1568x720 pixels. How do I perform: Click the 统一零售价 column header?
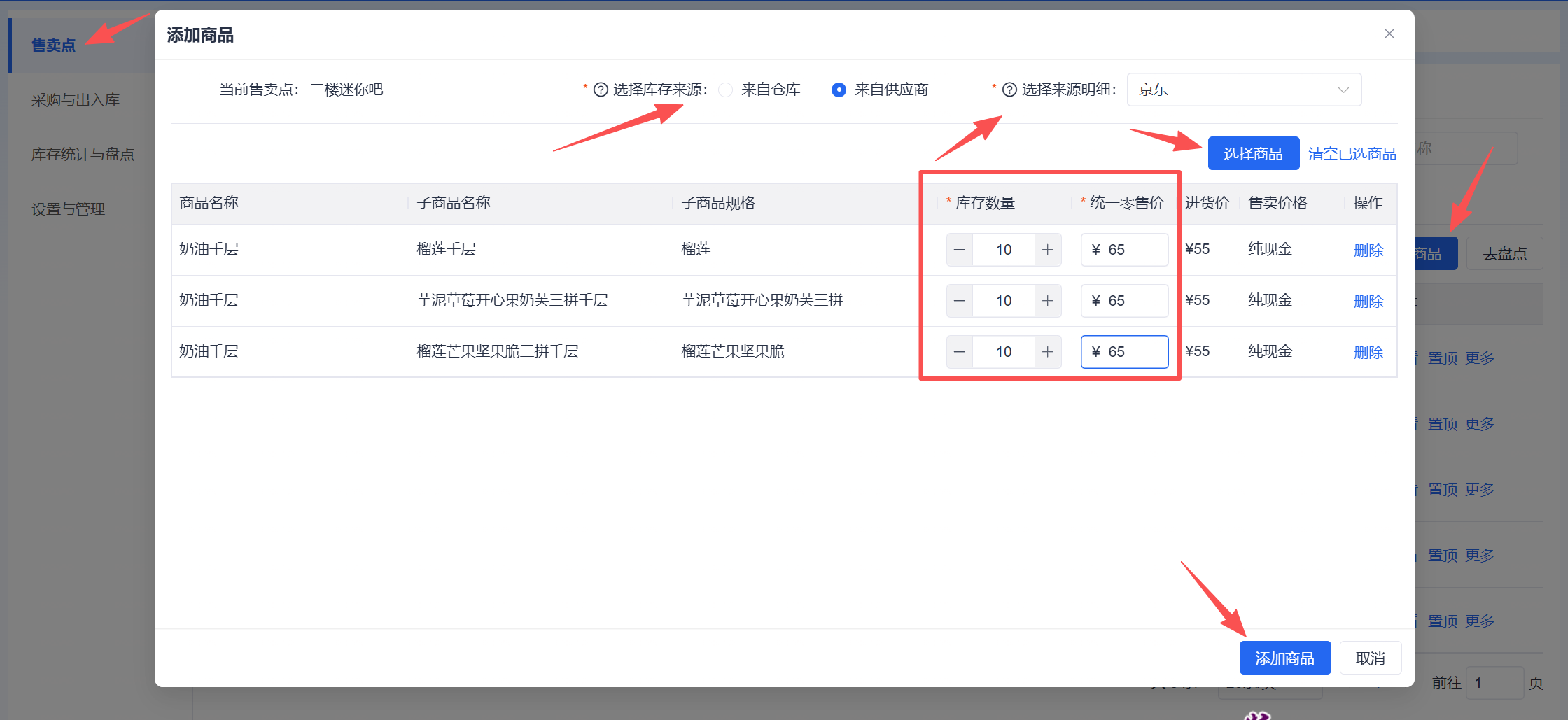click(1126, 203)
